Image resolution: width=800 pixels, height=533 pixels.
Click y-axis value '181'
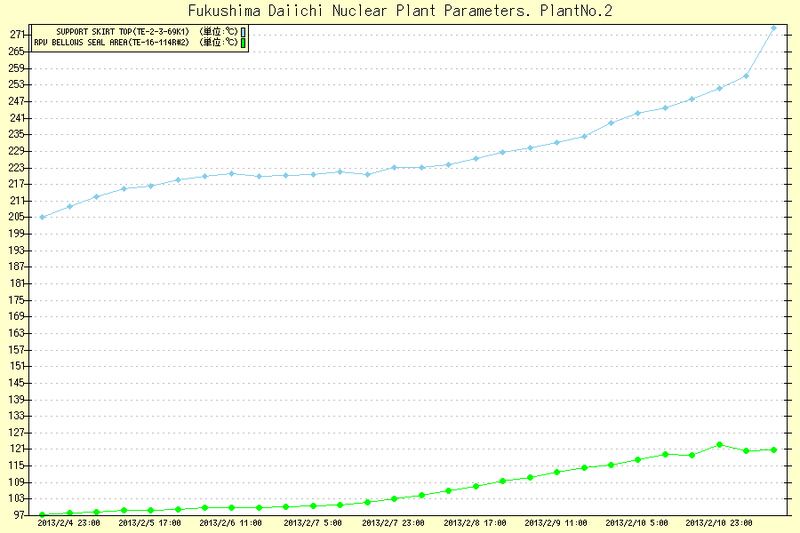click(x=16, y=284)
